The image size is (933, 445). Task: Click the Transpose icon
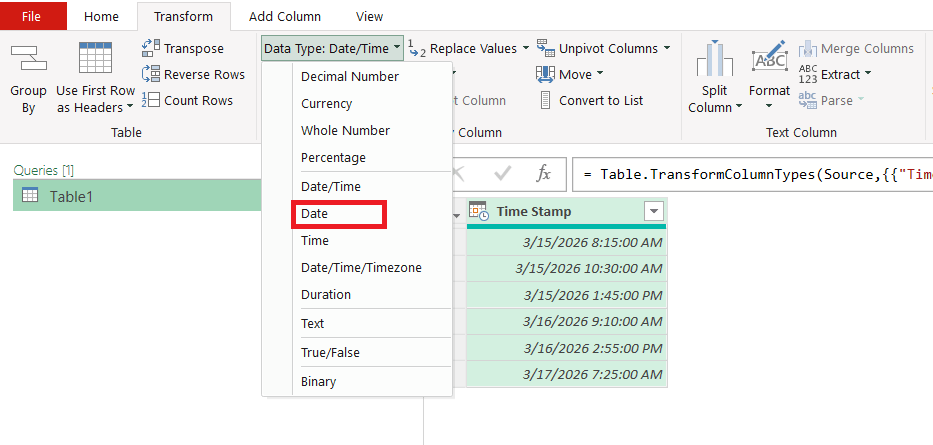151,48
